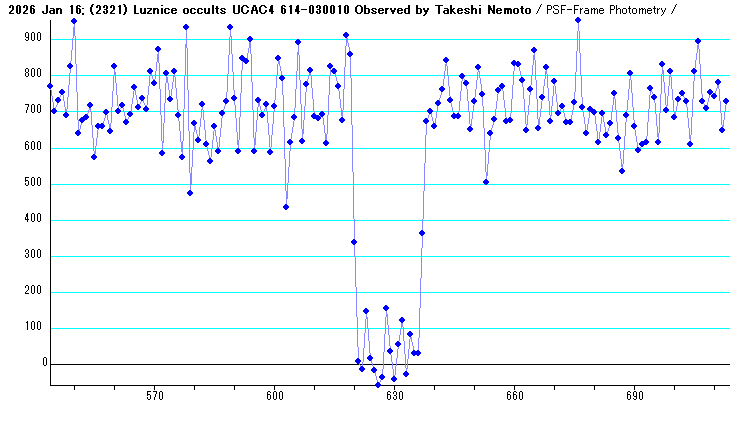Select the lowest data point below zero

(378, 385)
